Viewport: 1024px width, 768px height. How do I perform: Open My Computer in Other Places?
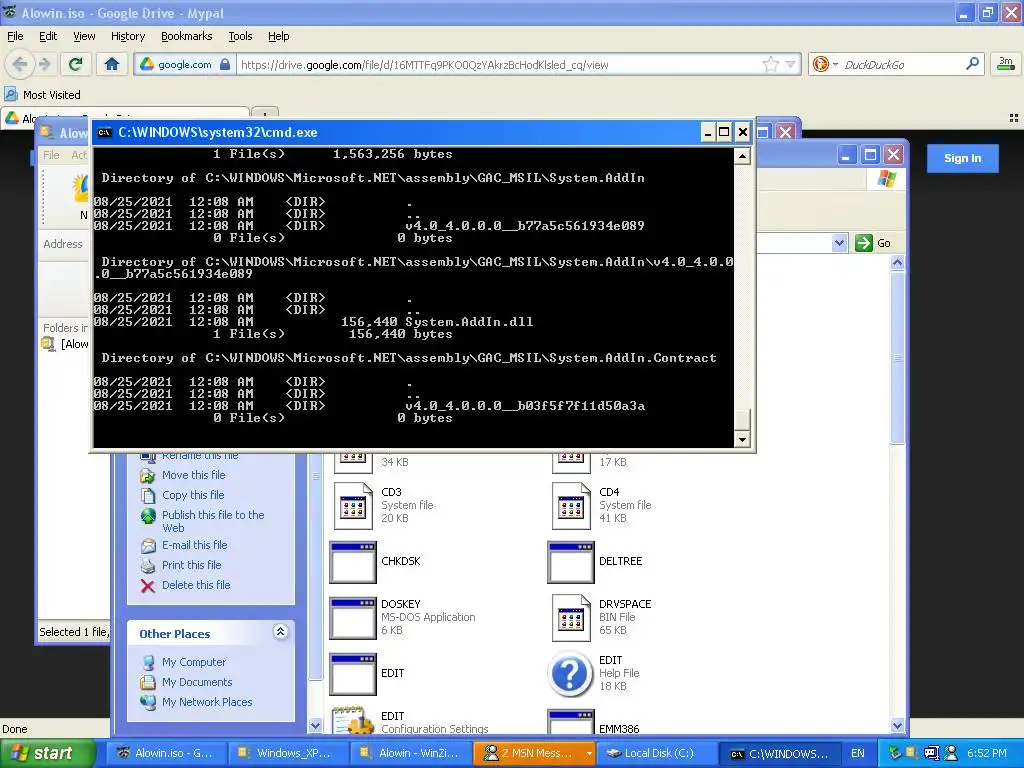pos(194,662)
